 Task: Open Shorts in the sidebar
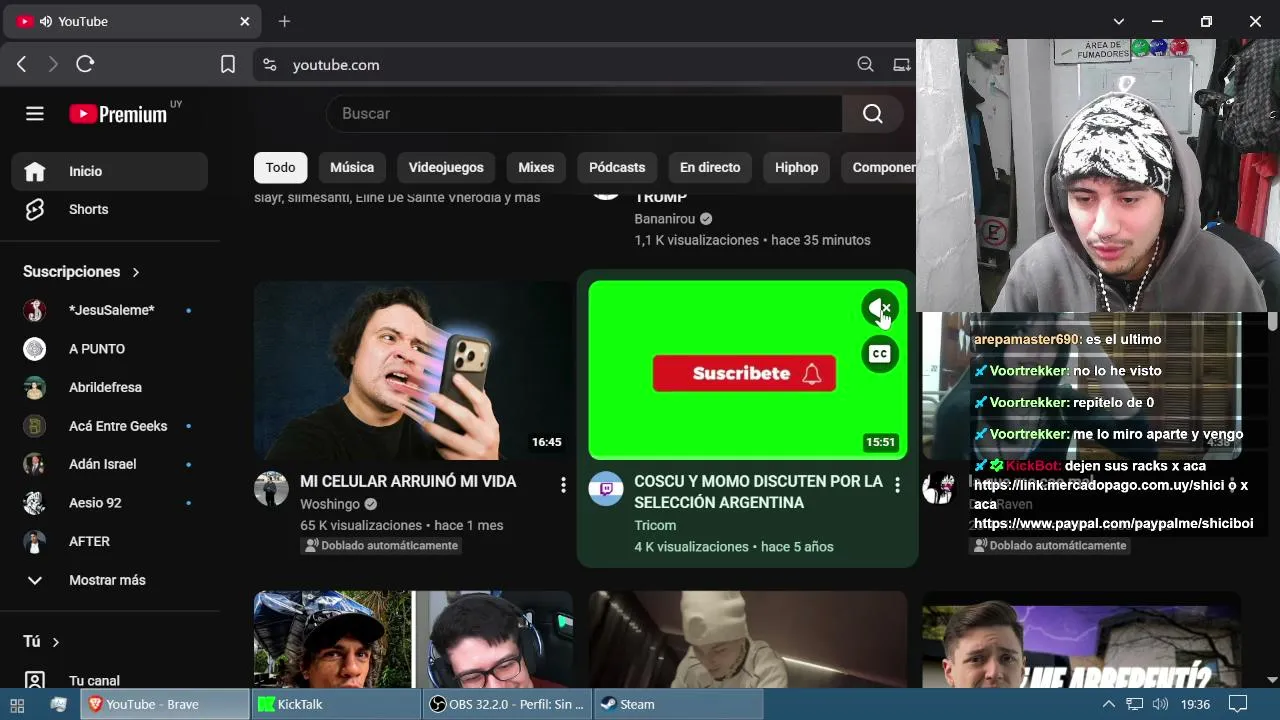110,209
